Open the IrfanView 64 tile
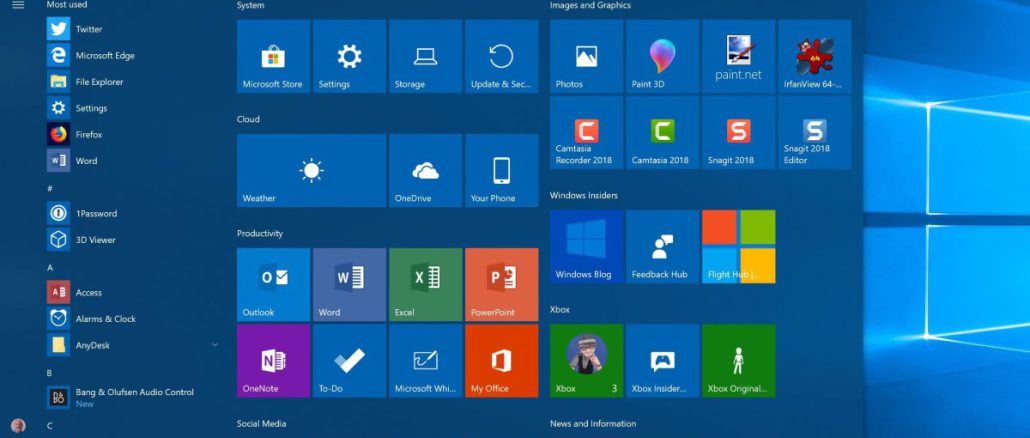This screenshot has height=438, width=1030. click(x=815, y=56)
